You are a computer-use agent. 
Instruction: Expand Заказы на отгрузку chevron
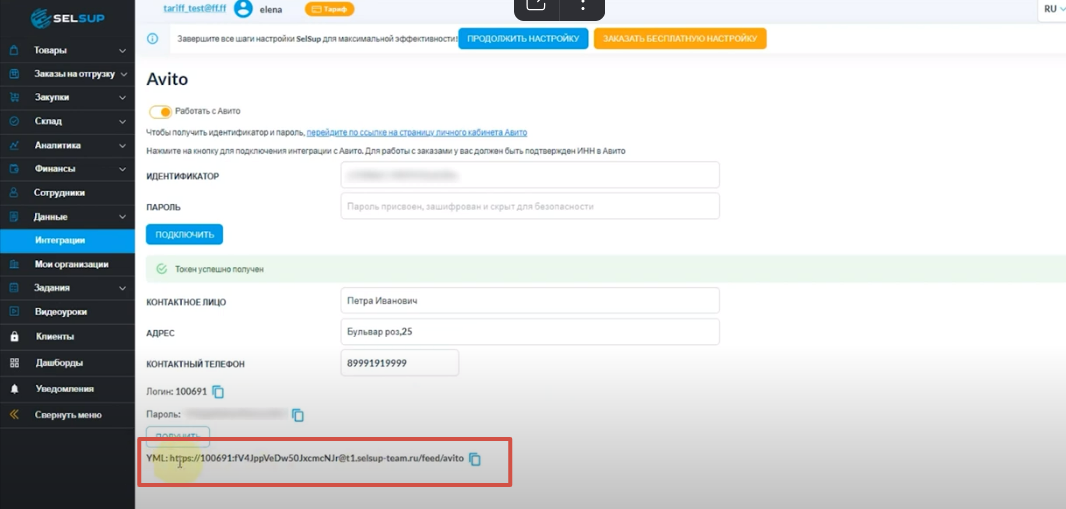click(x=124, y=74)
